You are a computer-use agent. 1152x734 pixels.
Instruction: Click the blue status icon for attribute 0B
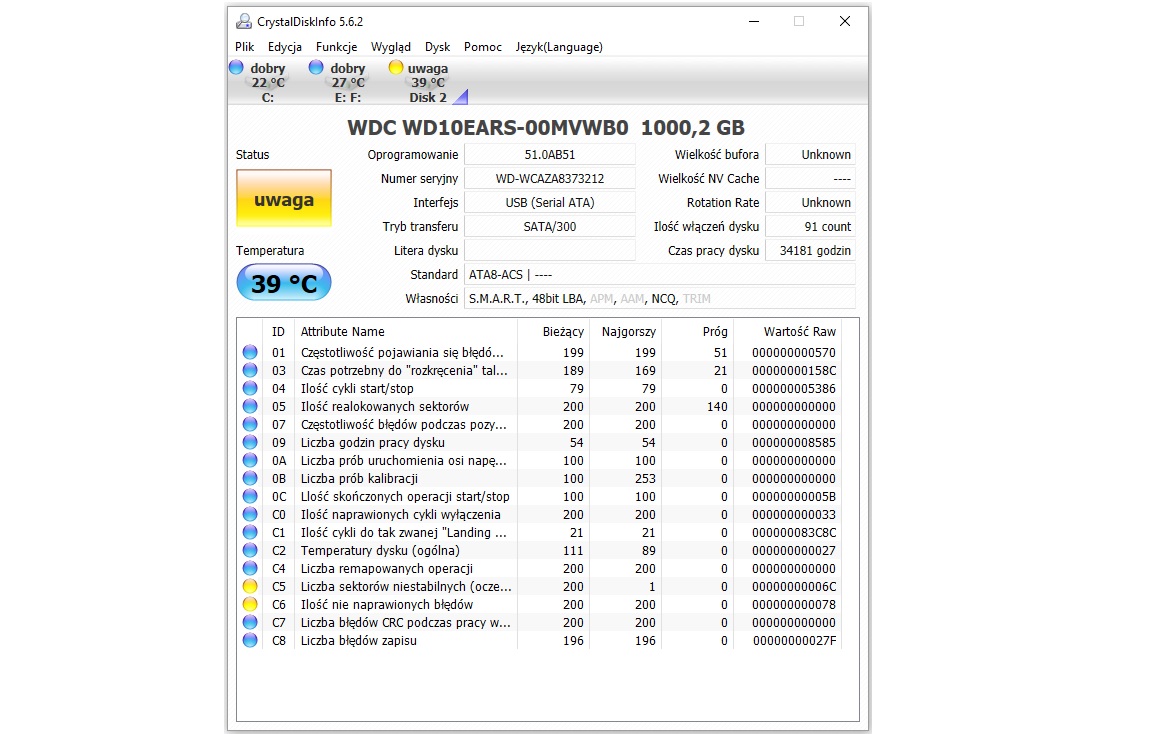tap(250, 478)
